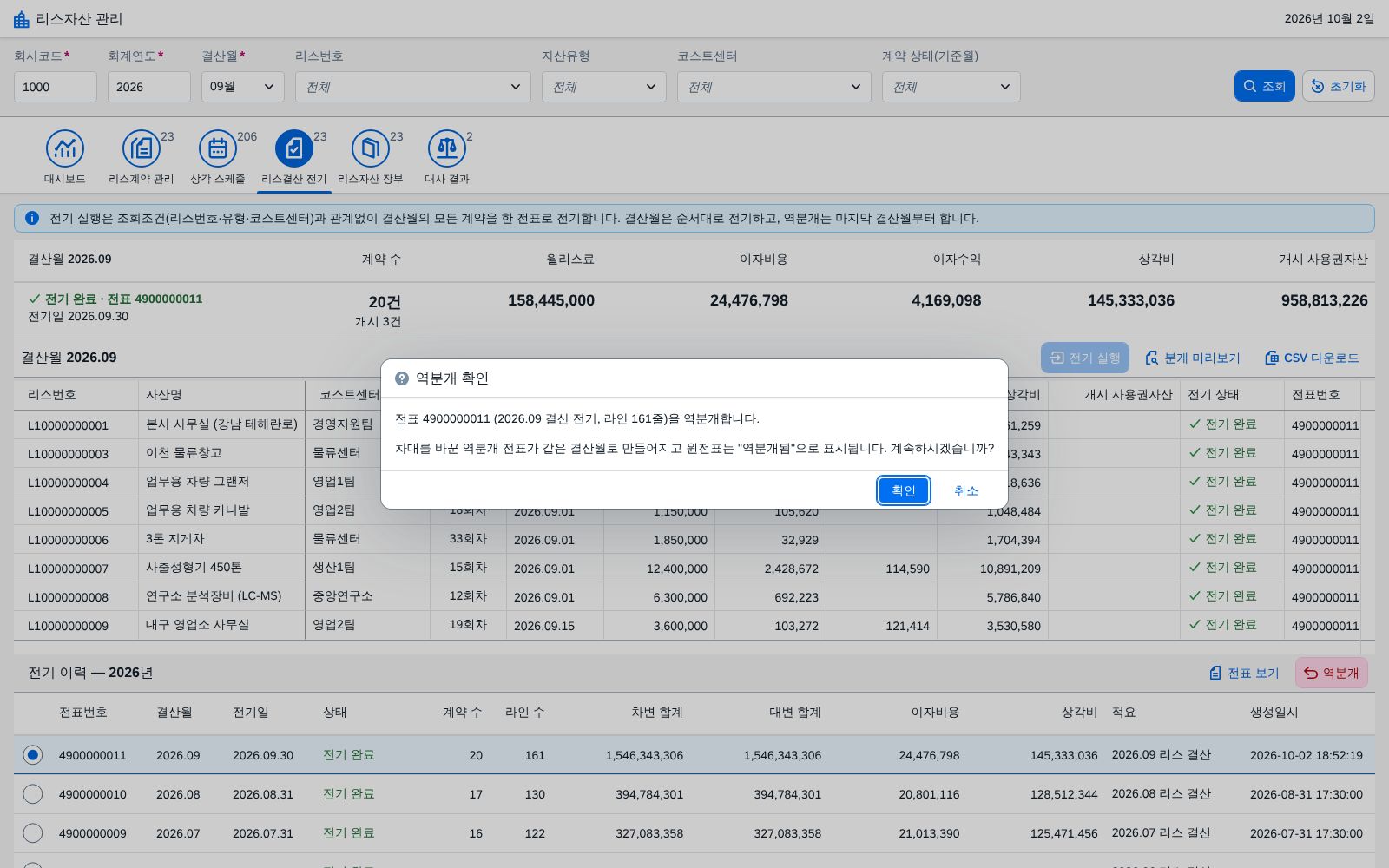
Task: Click asset name 대구 영업소 사무실
Action: 197,625
